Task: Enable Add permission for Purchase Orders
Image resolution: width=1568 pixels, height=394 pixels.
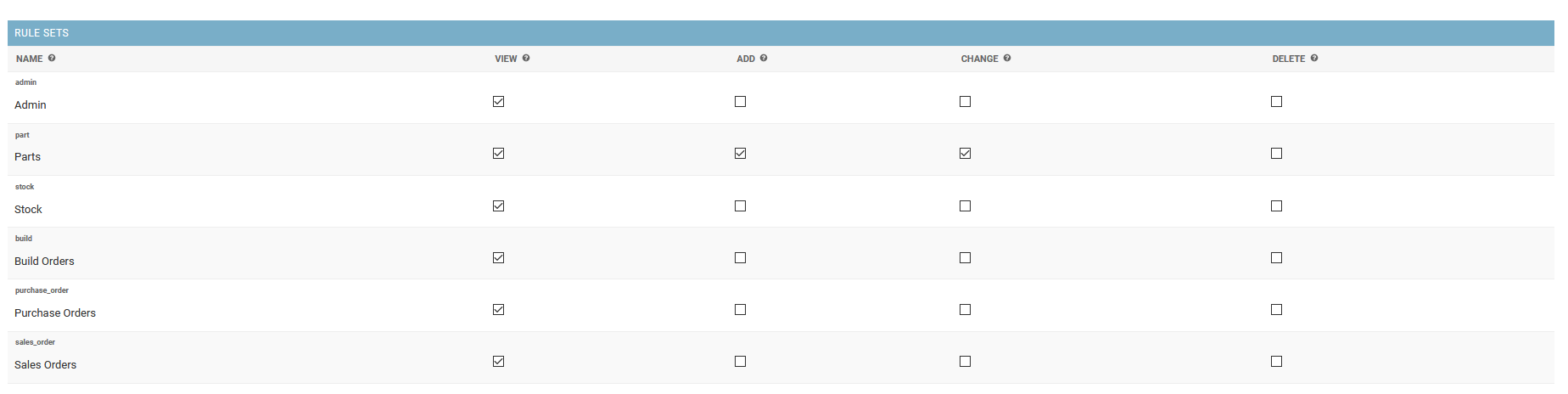Action: click(741, 310)
